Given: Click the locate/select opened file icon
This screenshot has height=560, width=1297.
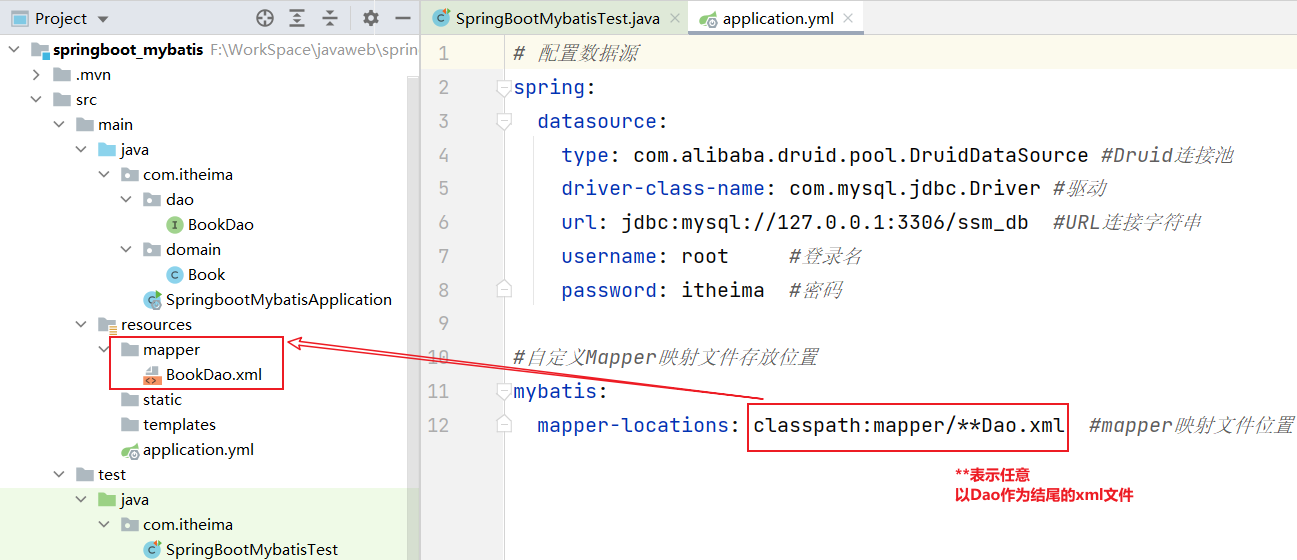Looking at the screenshot, I should (x=265, y=18).
